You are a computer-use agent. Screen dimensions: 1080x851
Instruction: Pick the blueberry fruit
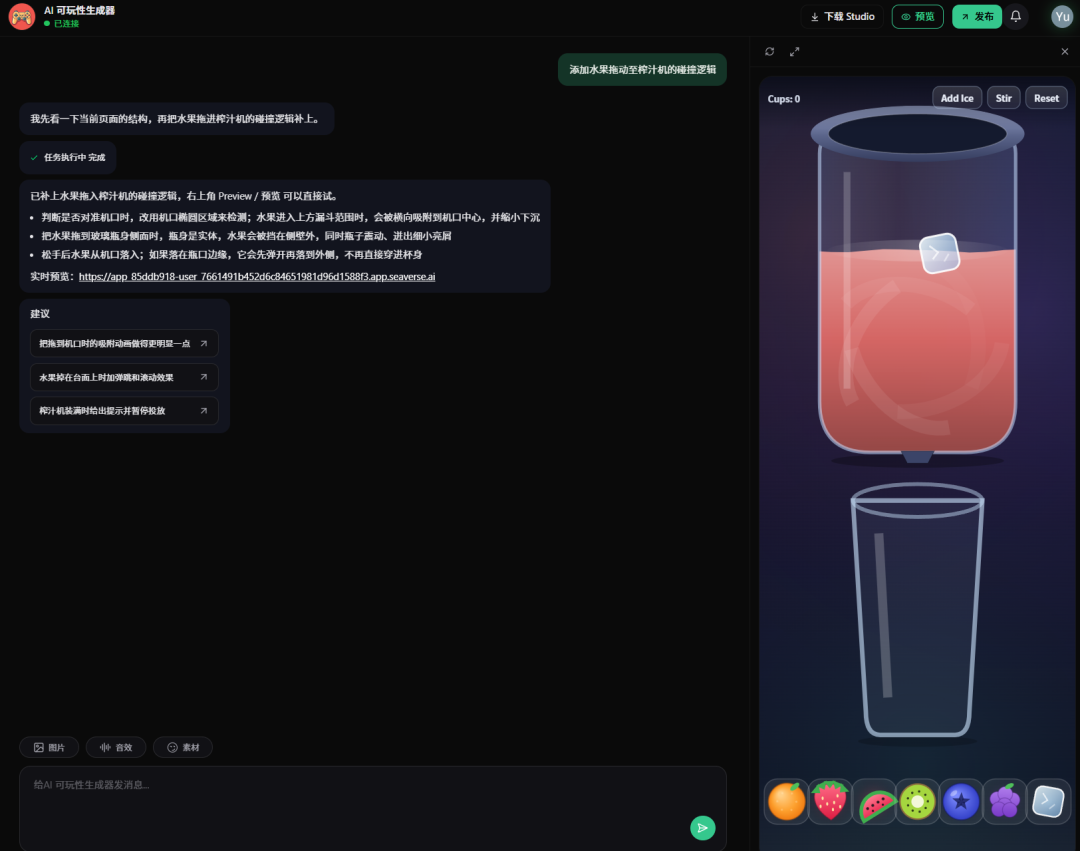point(961,801)
